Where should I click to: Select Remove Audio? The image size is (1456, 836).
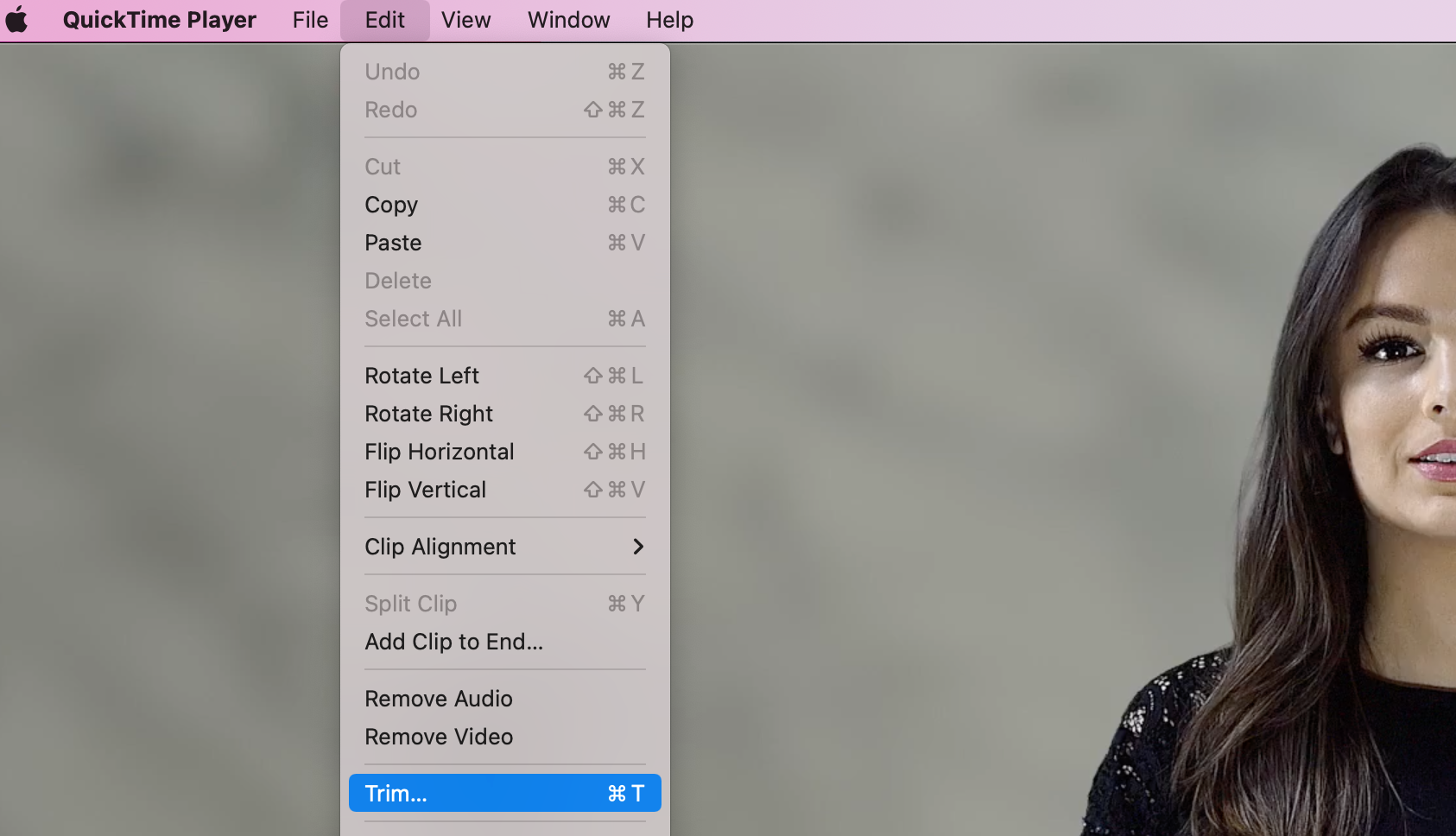pos(505,699)
